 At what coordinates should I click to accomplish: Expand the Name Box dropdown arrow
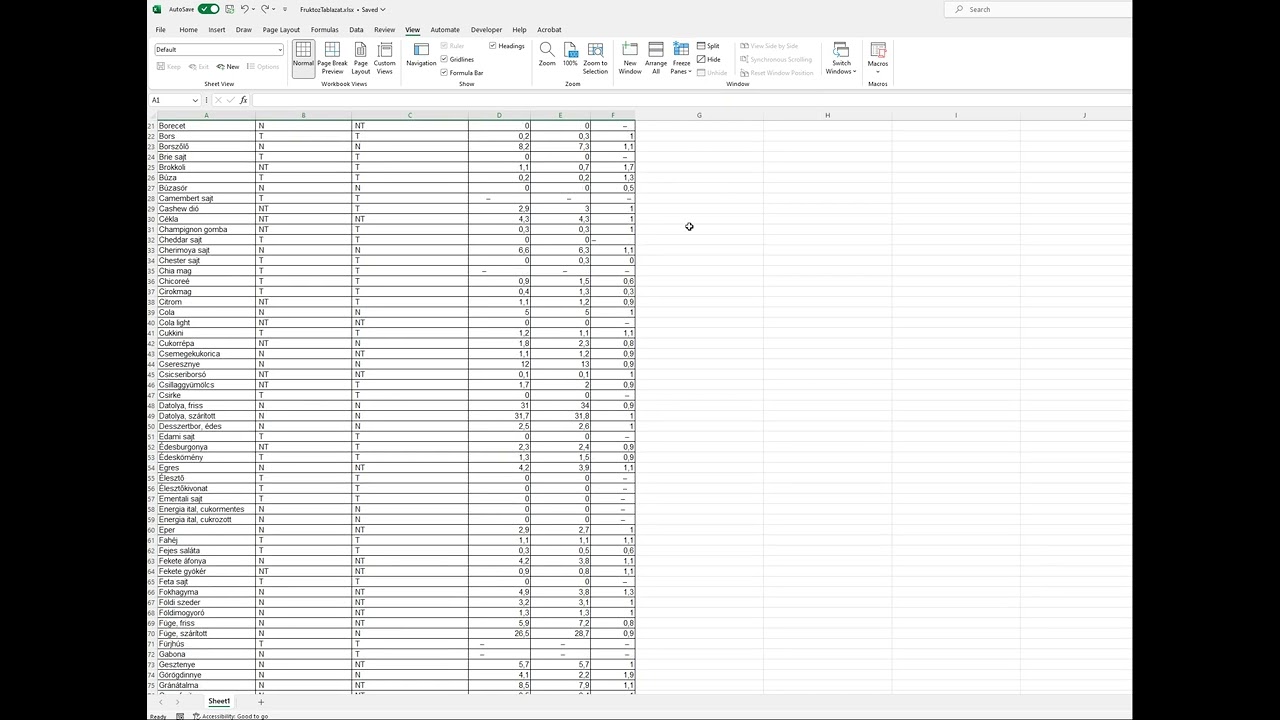click(x=195, y=100)
